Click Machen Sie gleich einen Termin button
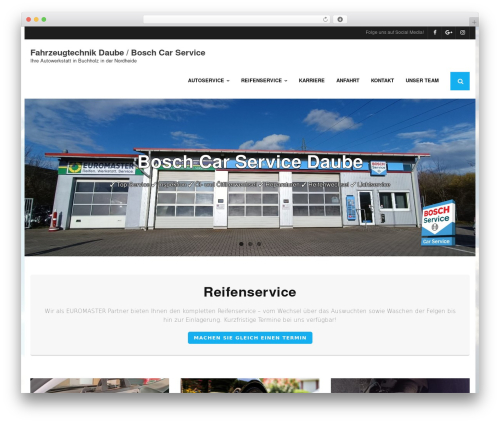 [x=250, y=338]
